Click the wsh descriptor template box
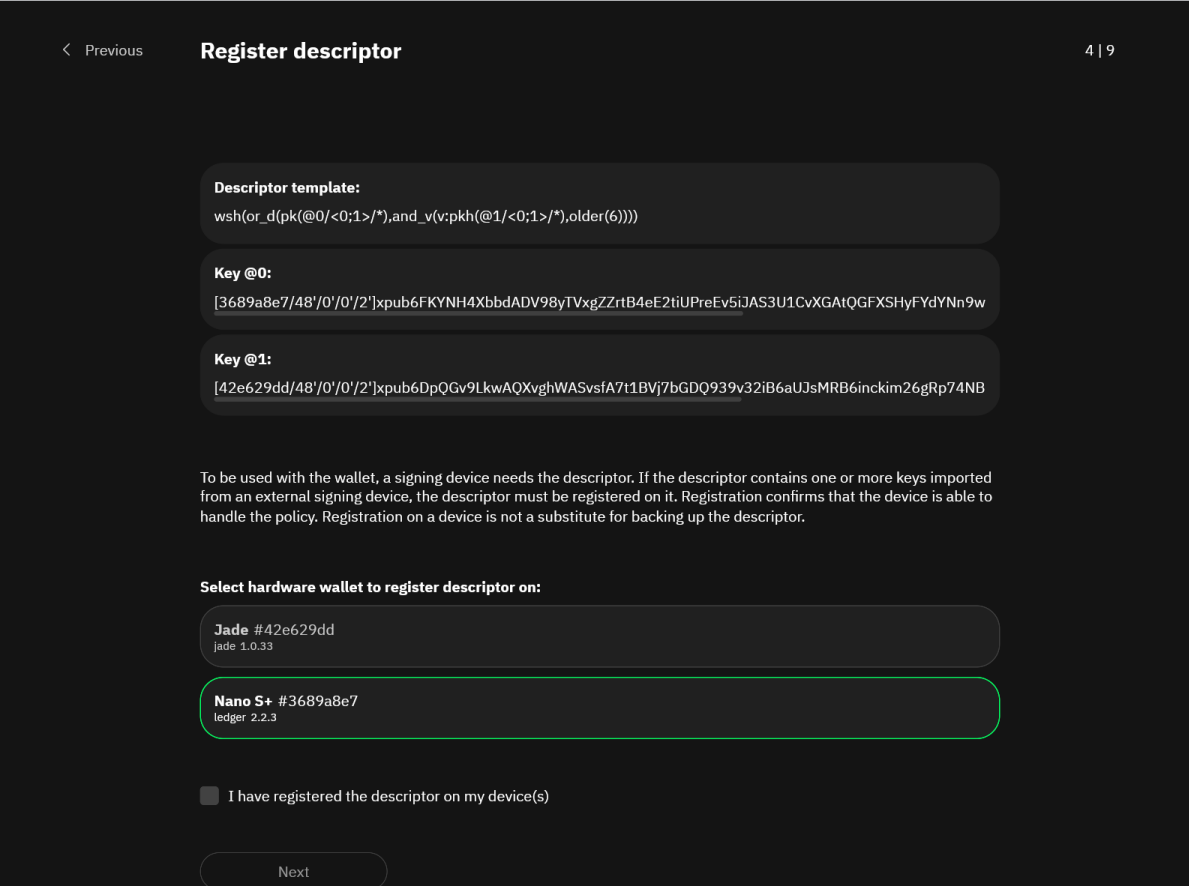The image size is (1189, 886). coord(599,202)
